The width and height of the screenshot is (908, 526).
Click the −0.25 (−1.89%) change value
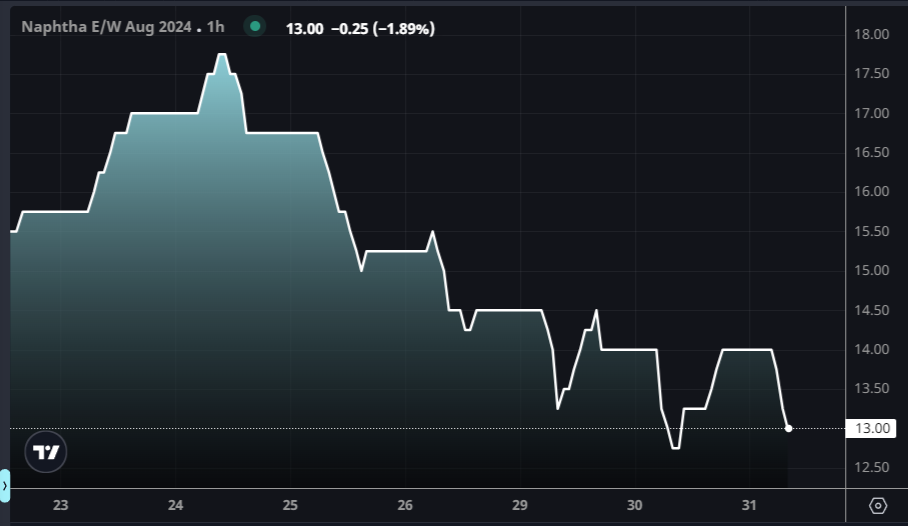[383, 28]
